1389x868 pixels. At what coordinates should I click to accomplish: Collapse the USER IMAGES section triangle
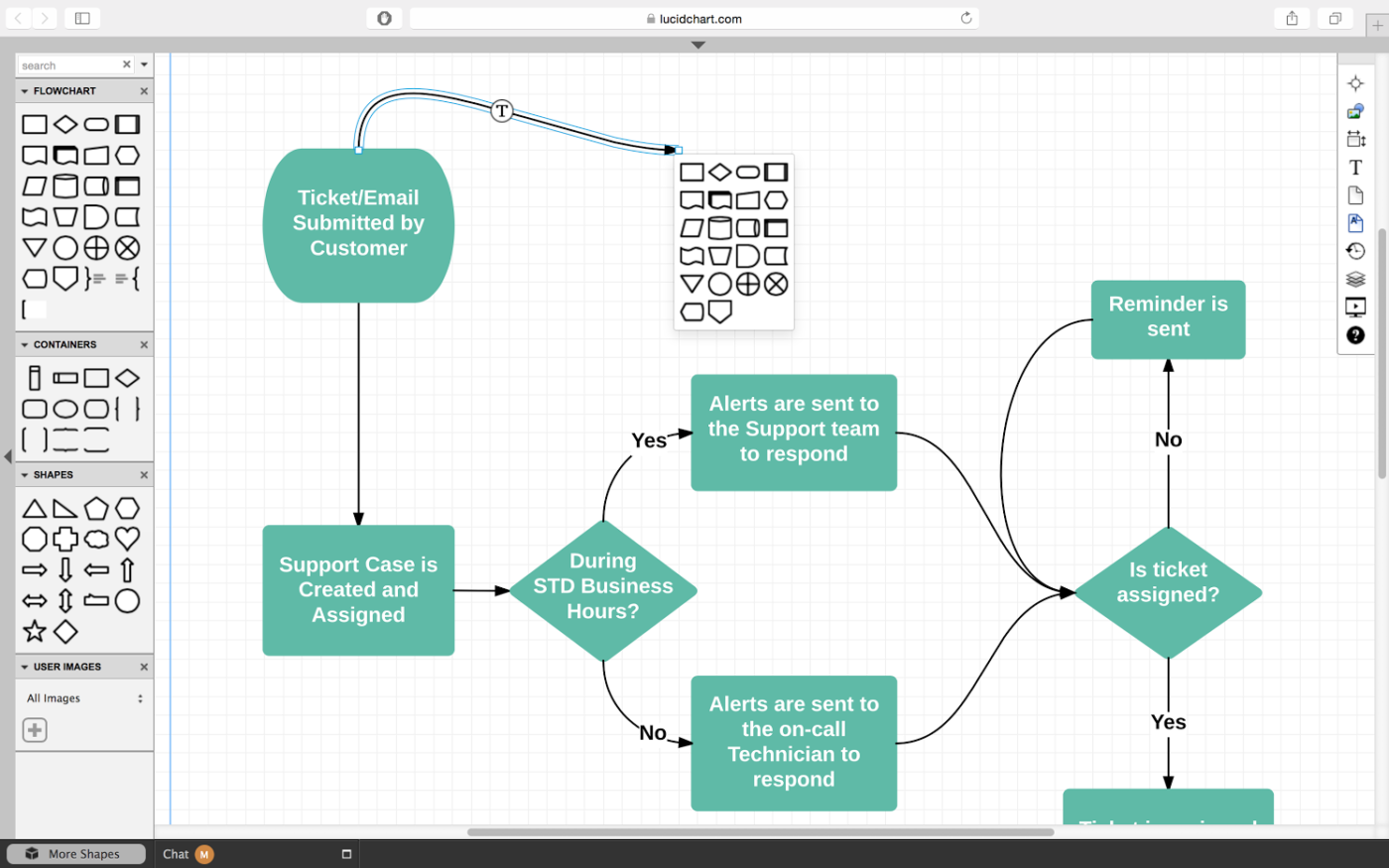click(x=25, y=668)
